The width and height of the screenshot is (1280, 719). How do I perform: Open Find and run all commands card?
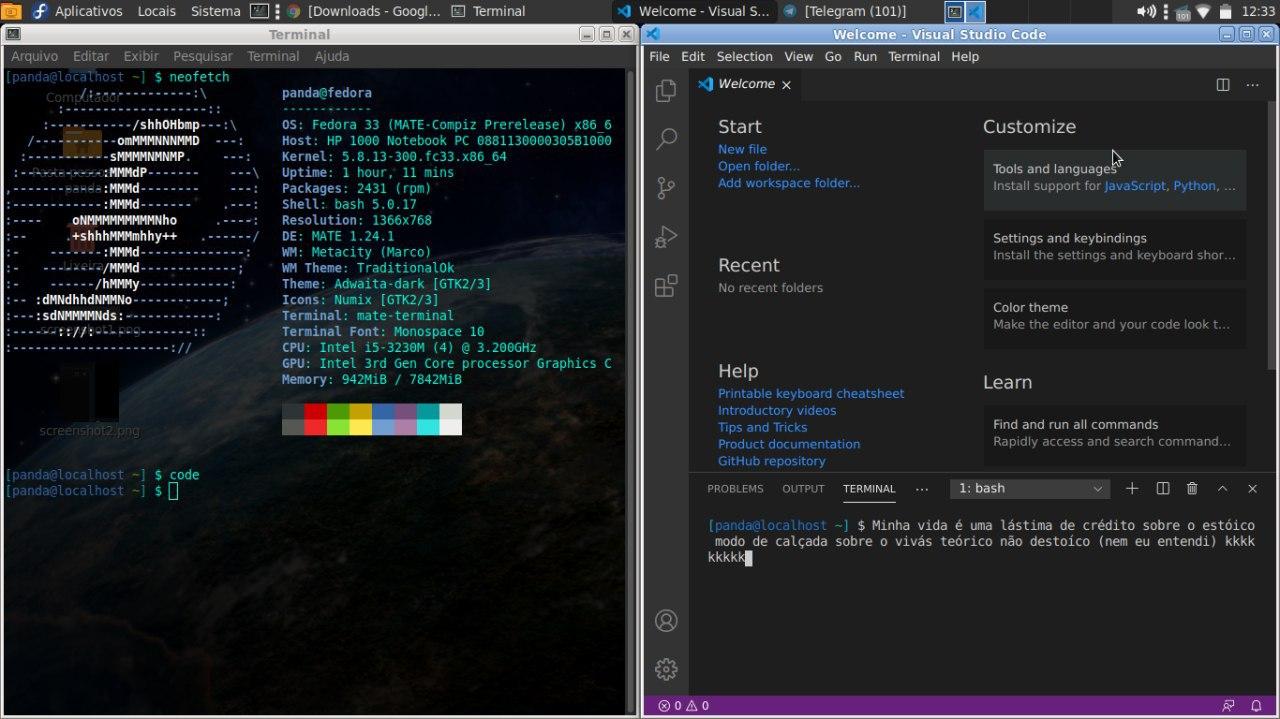pyautogui.click(x=1115, y=433)
